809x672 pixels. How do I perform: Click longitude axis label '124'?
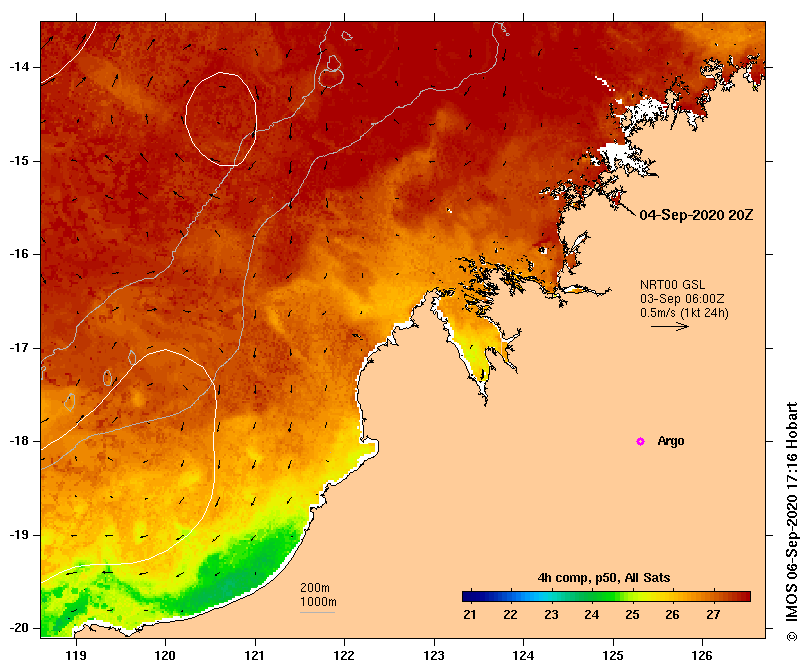(x=523, y=656)
